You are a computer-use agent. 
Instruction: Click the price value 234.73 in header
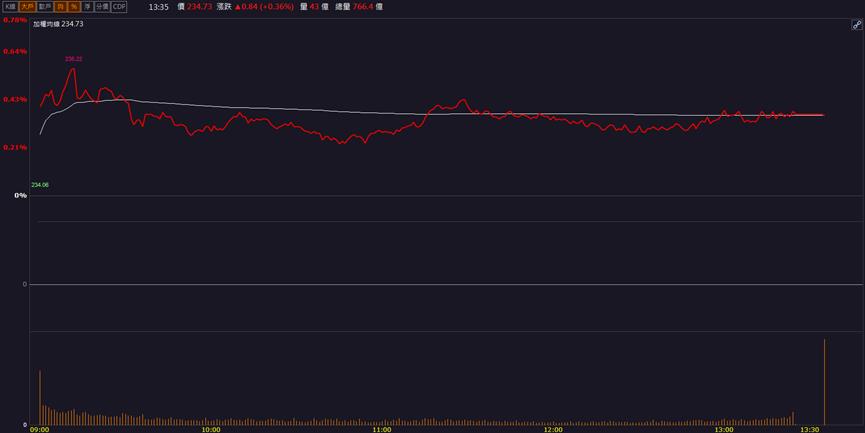click(x=199, y=7)
